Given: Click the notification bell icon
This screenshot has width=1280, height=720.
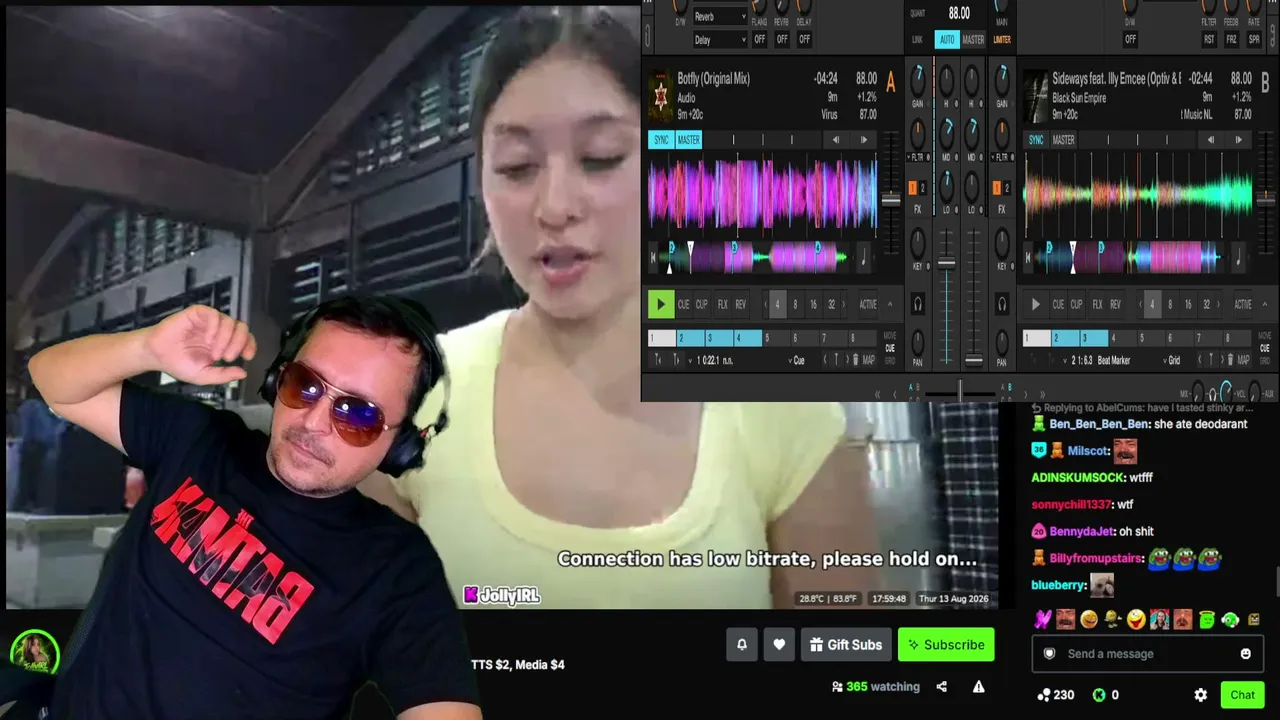Looking at the screenshot, I should click(x=742, y=645).
